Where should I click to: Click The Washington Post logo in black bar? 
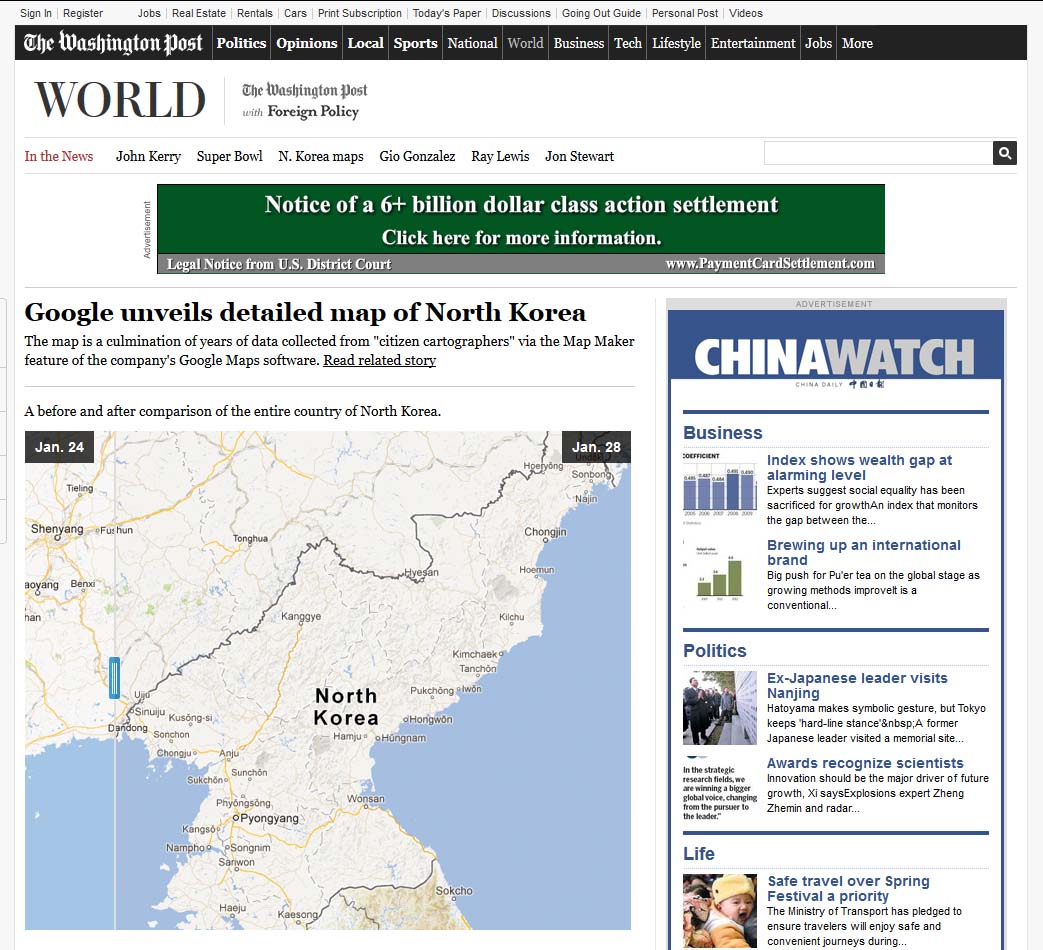coord(113,43)
